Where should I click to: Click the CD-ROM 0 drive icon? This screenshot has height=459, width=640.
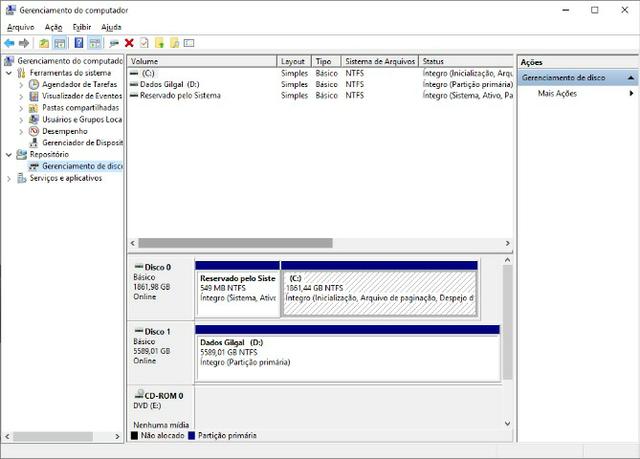pos(139,394)
